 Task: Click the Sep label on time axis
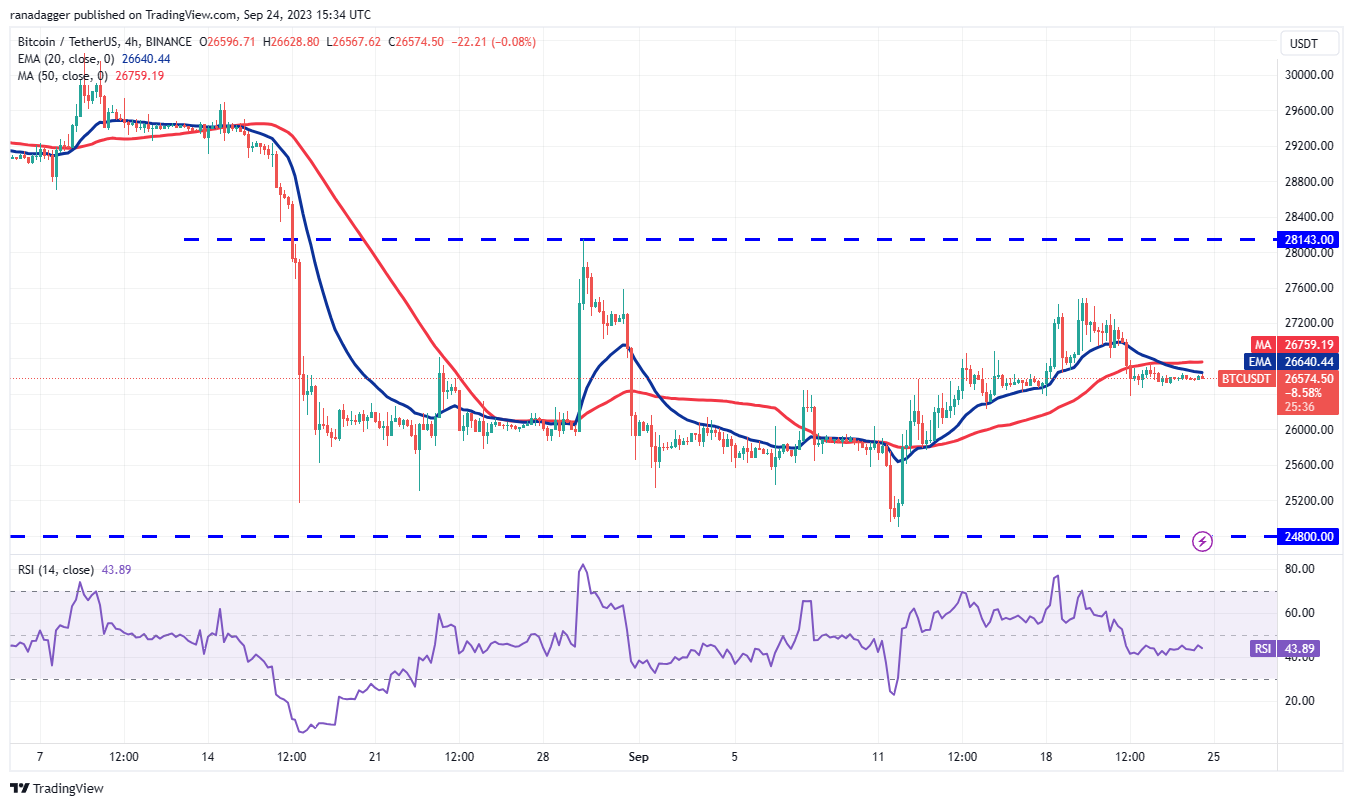640,757
